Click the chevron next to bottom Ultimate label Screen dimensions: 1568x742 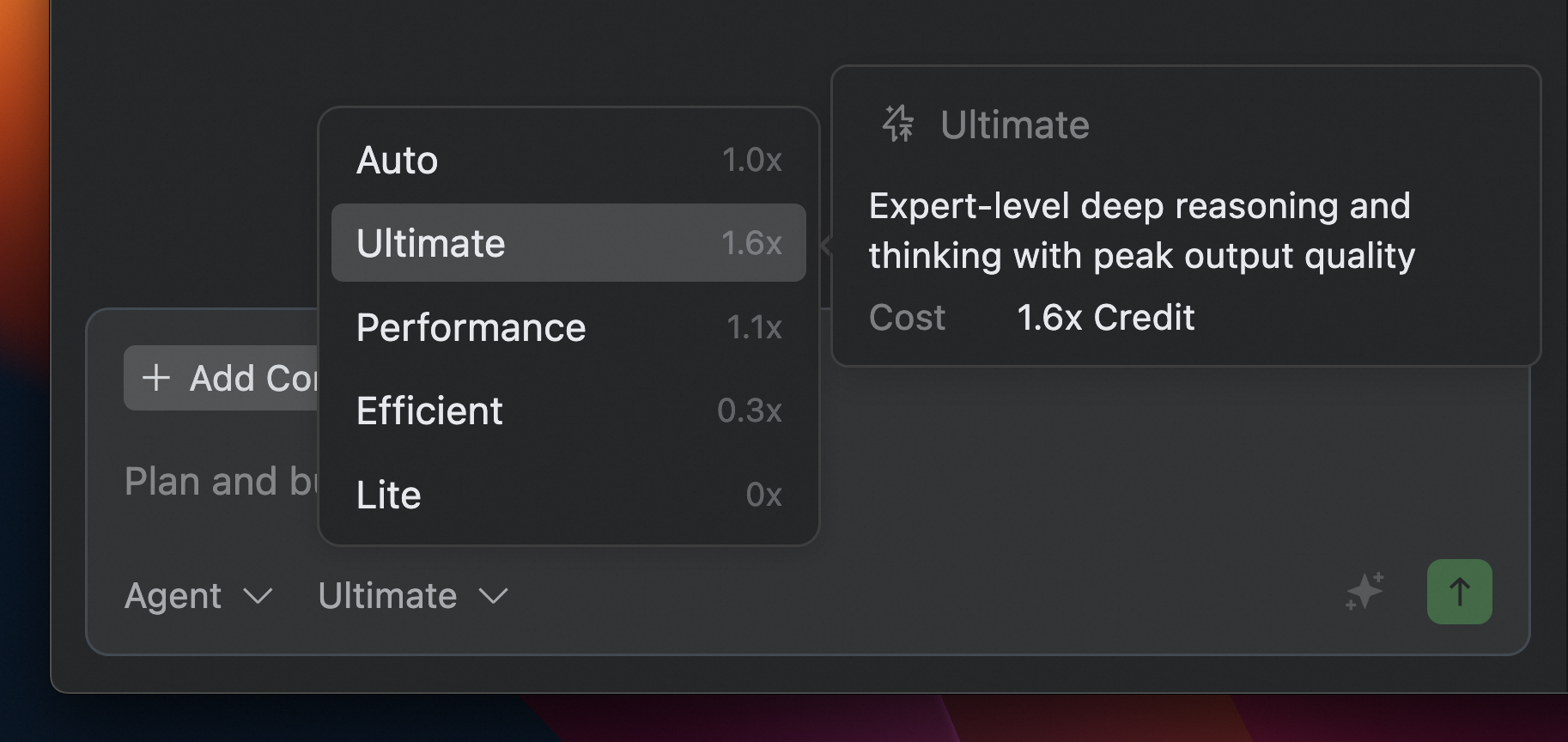point(494,595)
